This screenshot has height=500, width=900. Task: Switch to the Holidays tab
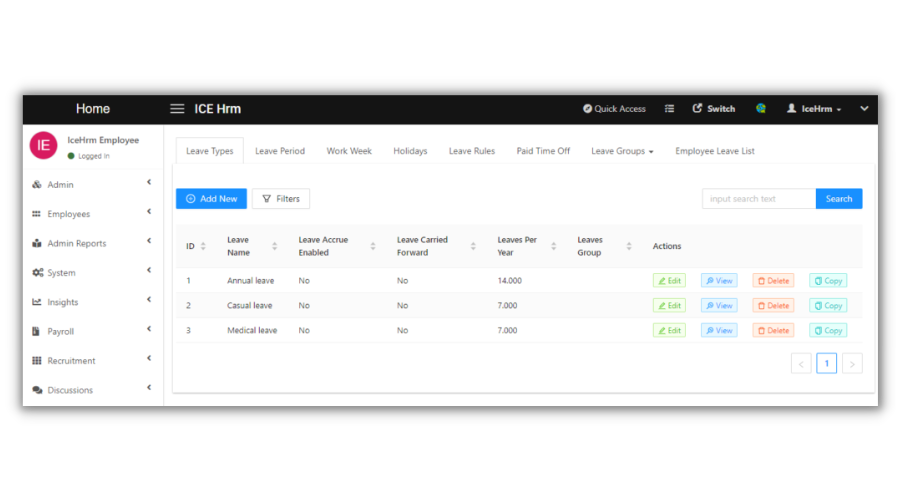410,151
